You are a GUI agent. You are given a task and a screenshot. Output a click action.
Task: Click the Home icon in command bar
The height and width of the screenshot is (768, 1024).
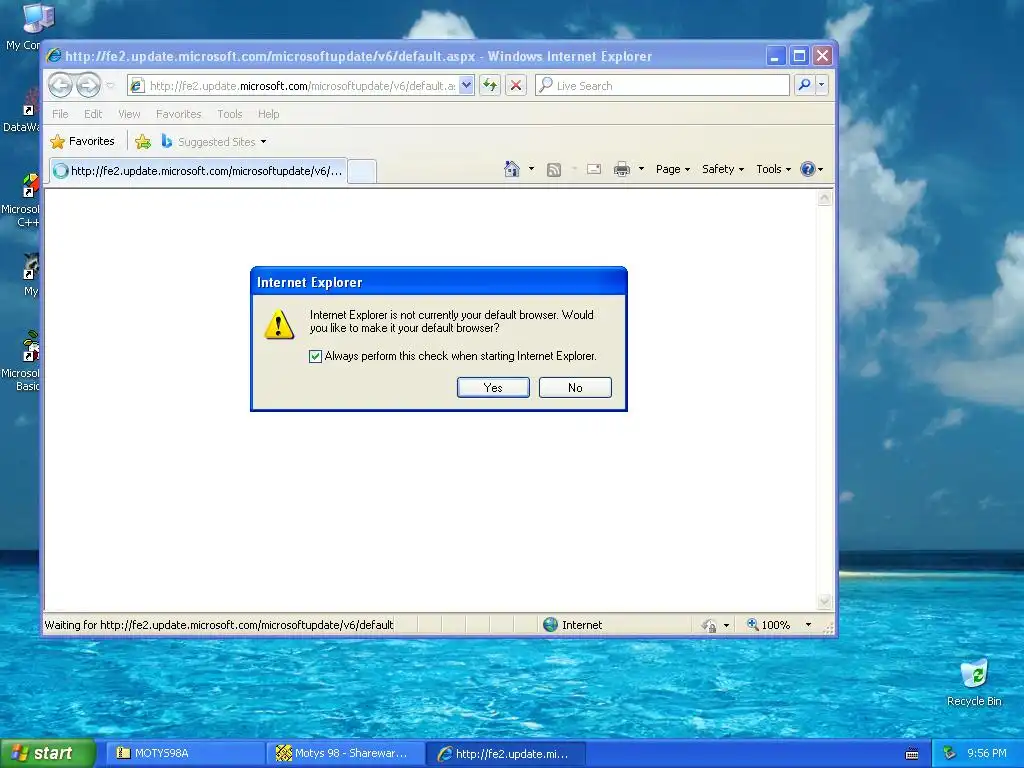[512, 169]
